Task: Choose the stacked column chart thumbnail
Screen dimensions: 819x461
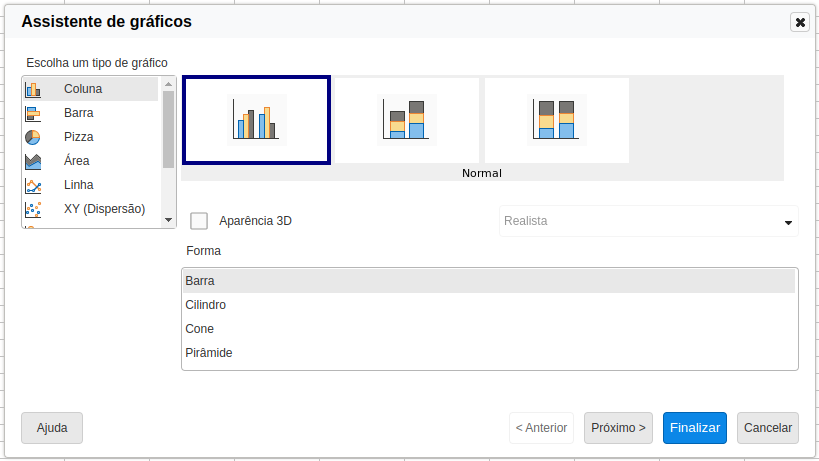Action: [406, 120]
